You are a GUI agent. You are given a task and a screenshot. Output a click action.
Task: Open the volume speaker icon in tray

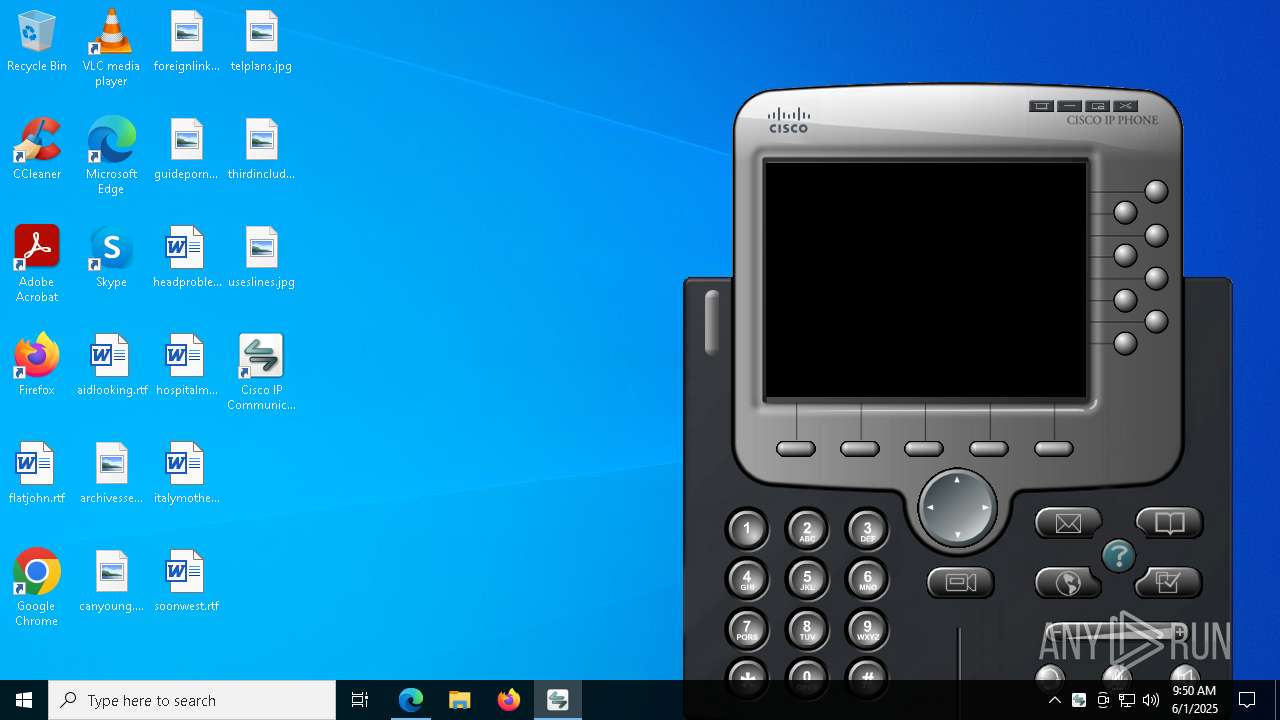click(x=1151, y=700)
